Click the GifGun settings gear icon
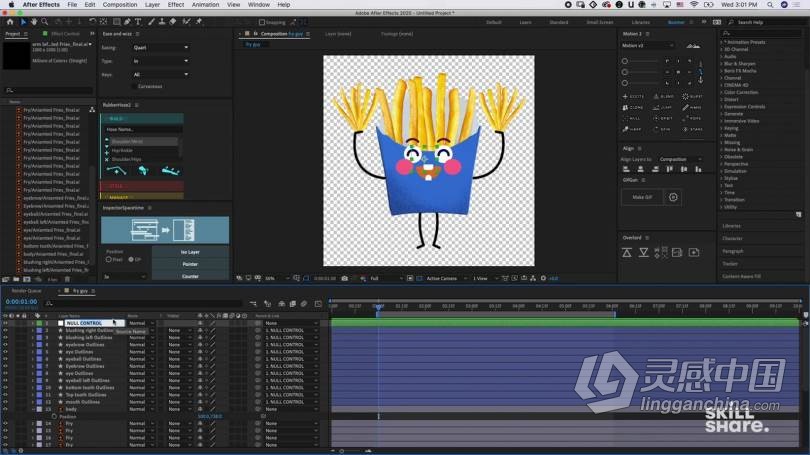This screenshot has height=455, width=810. tap(673, 197)
